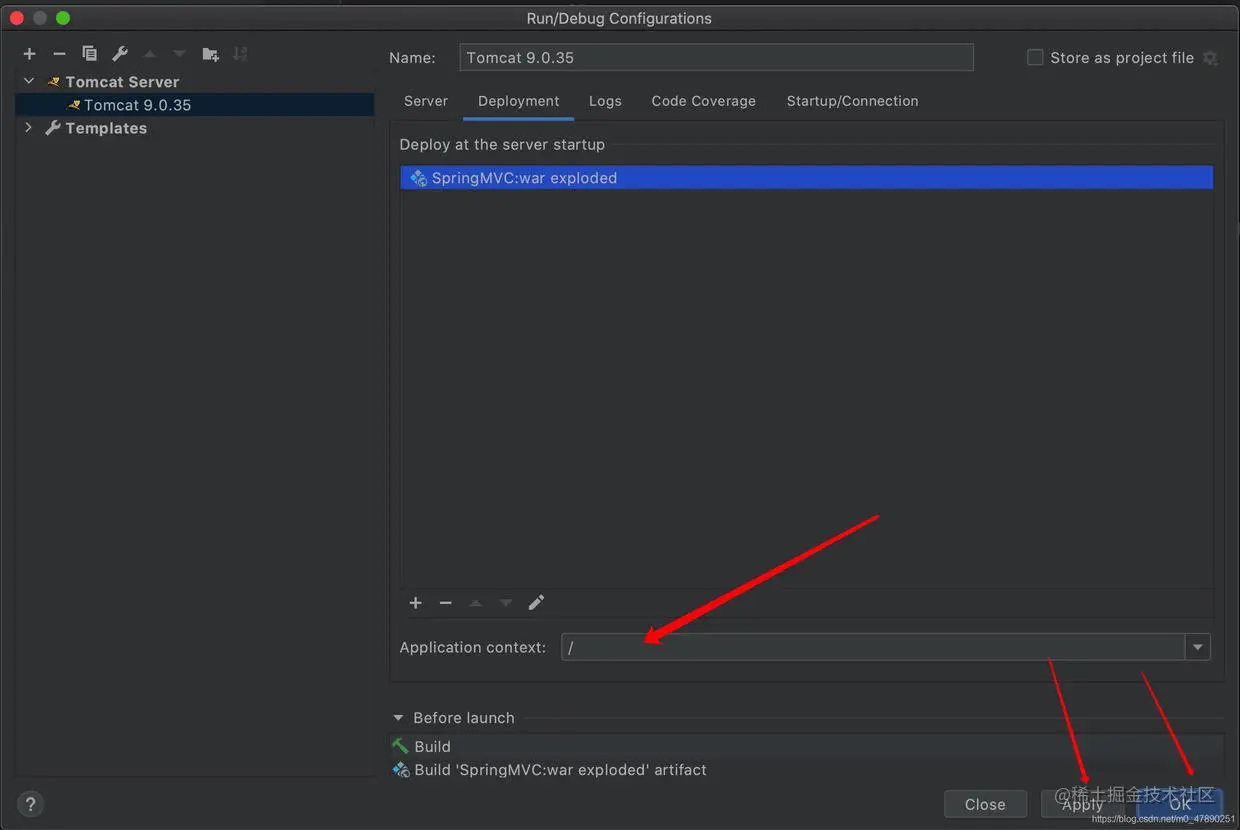Click the Close button
Image resolution: width=1240 pixels, height=830 pixels.
pyautogui.click(x=985, y=804)
